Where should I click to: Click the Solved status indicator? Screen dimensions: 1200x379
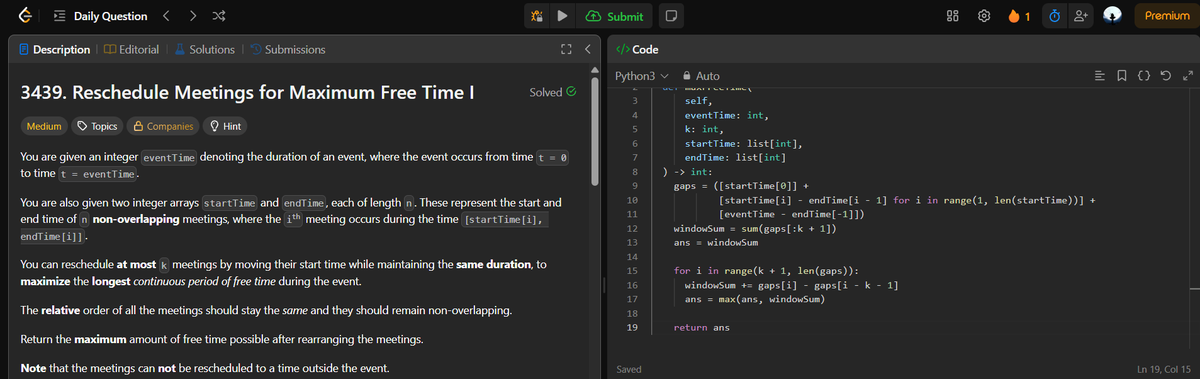[x=552, y=92]
